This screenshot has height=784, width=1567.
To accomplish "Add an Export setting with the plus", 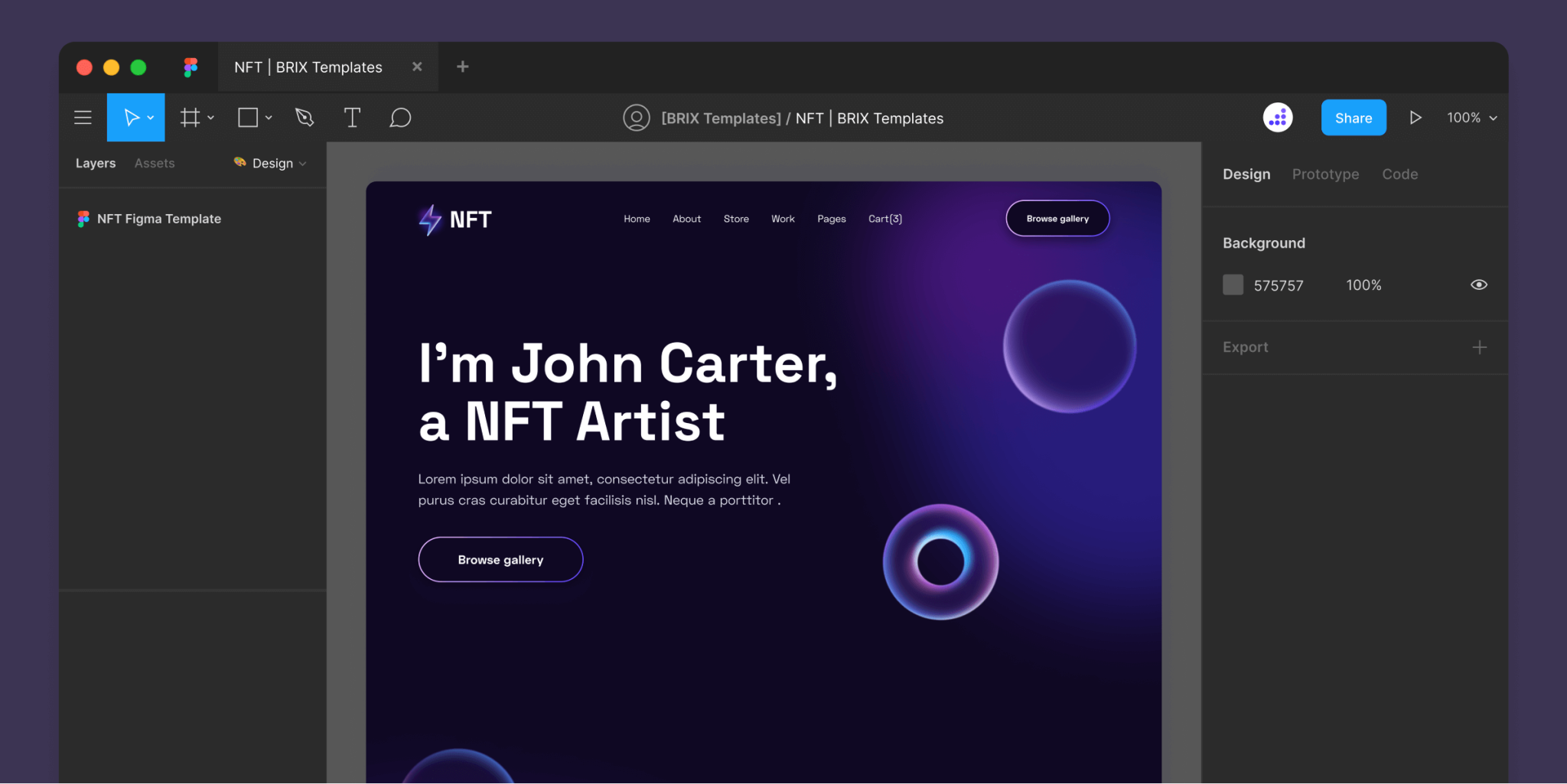I will tap(1481, 346).
